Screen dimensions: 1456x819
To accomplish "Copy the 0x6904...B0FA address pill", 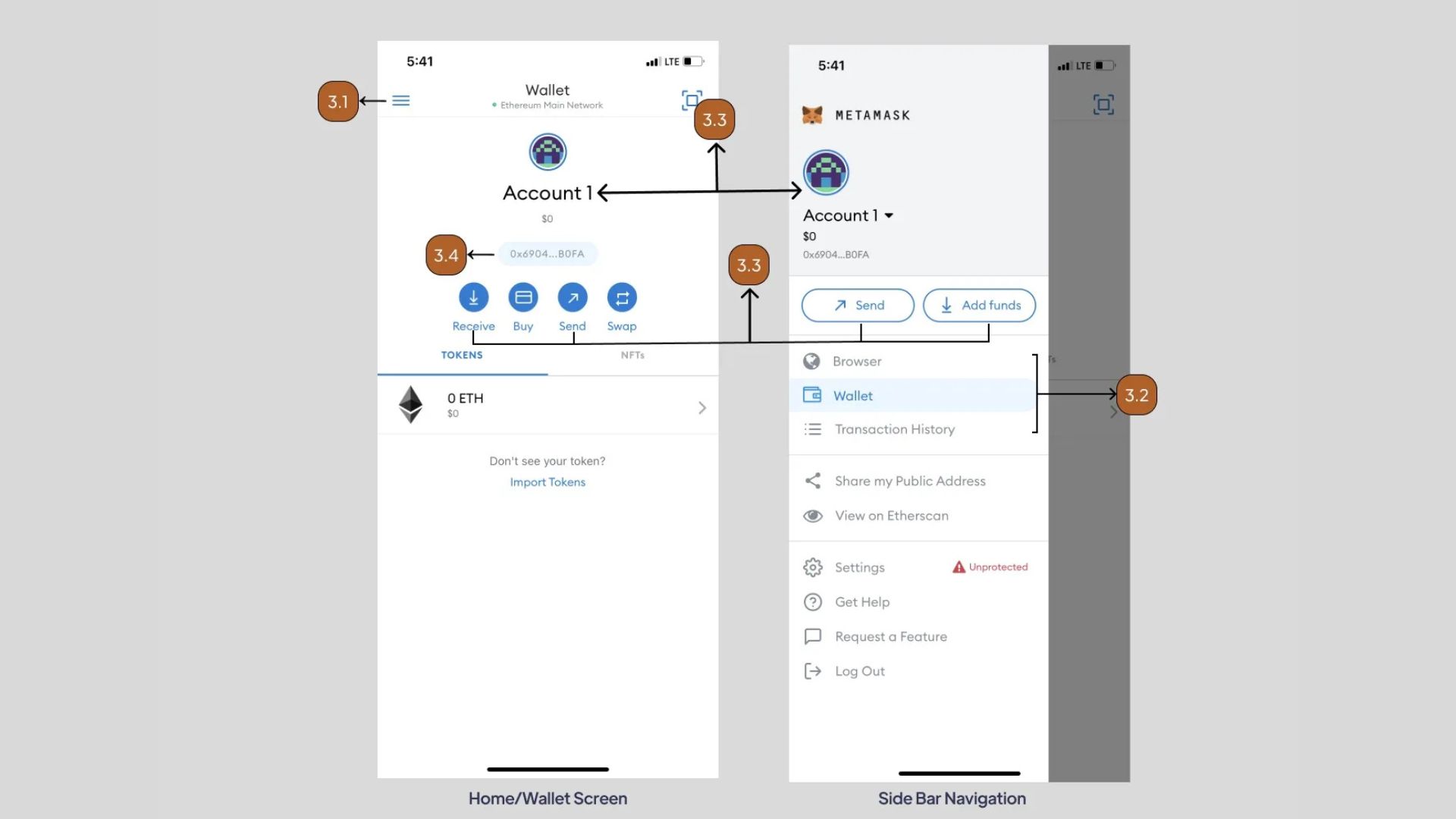I will [547, 254].
